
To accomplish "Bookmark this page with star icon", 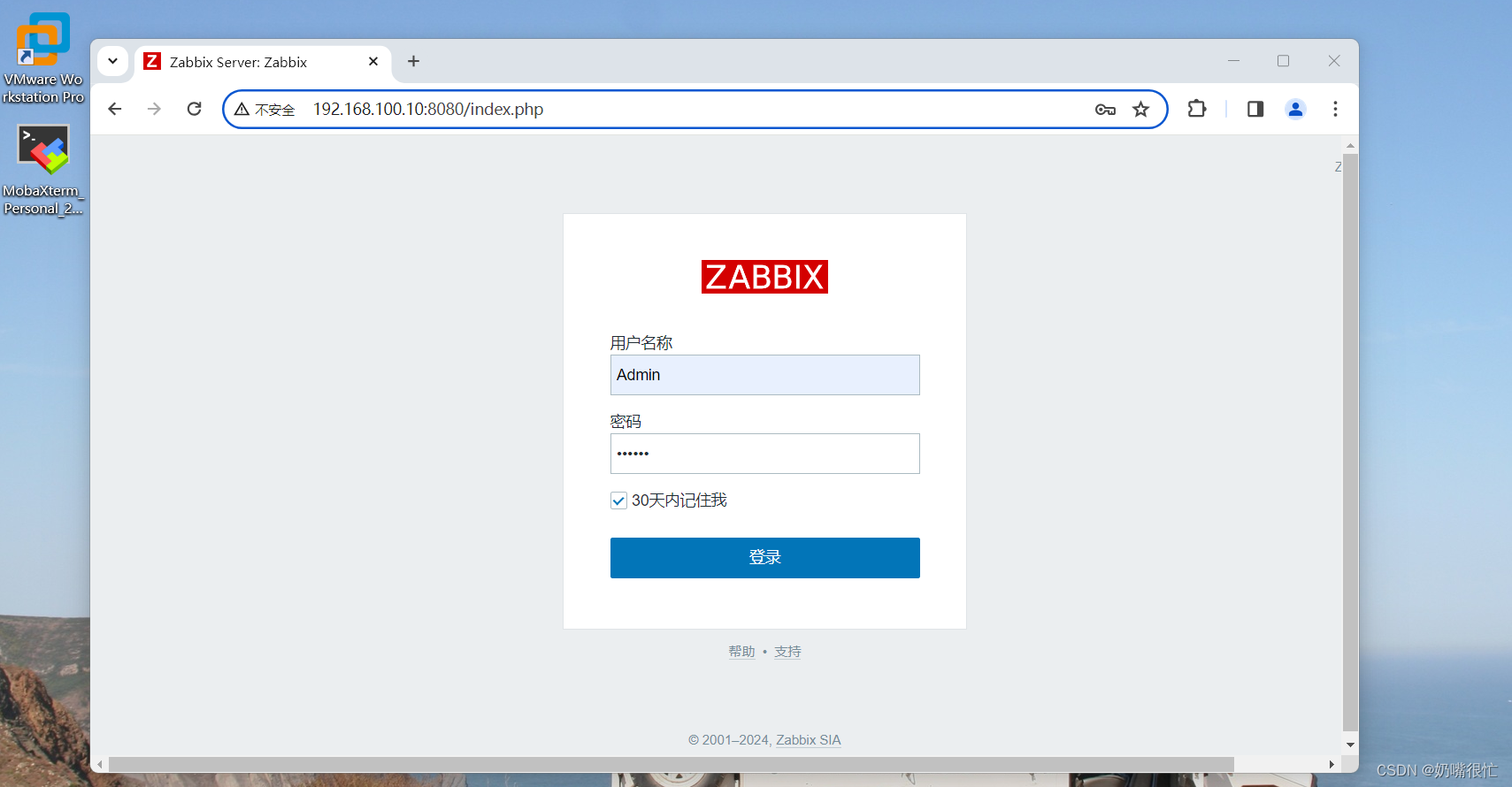I will tap(1141, 110).
